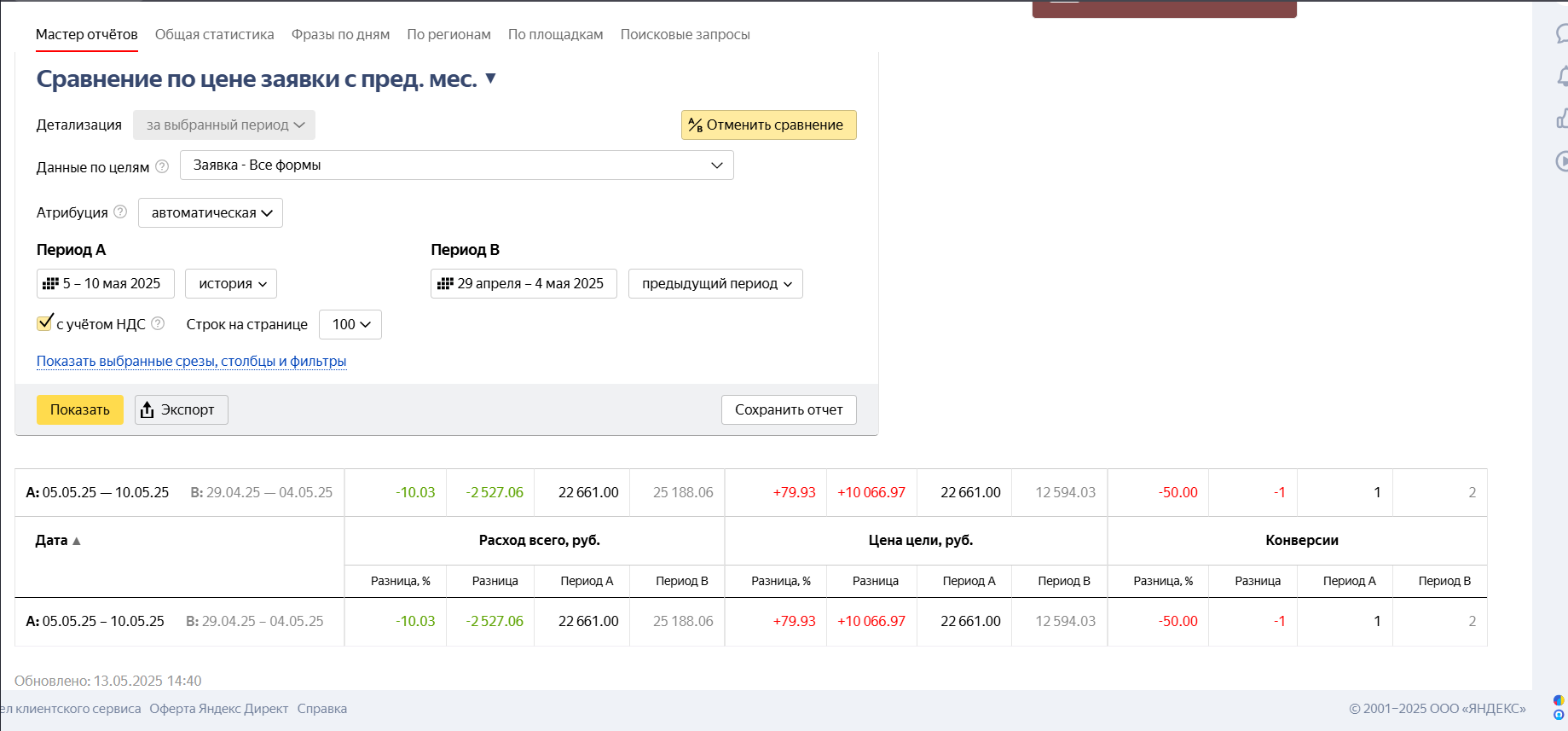The image size is (1568, 731).
Task: Switch to Общая статистика tab
Action: tap(214, 34)
